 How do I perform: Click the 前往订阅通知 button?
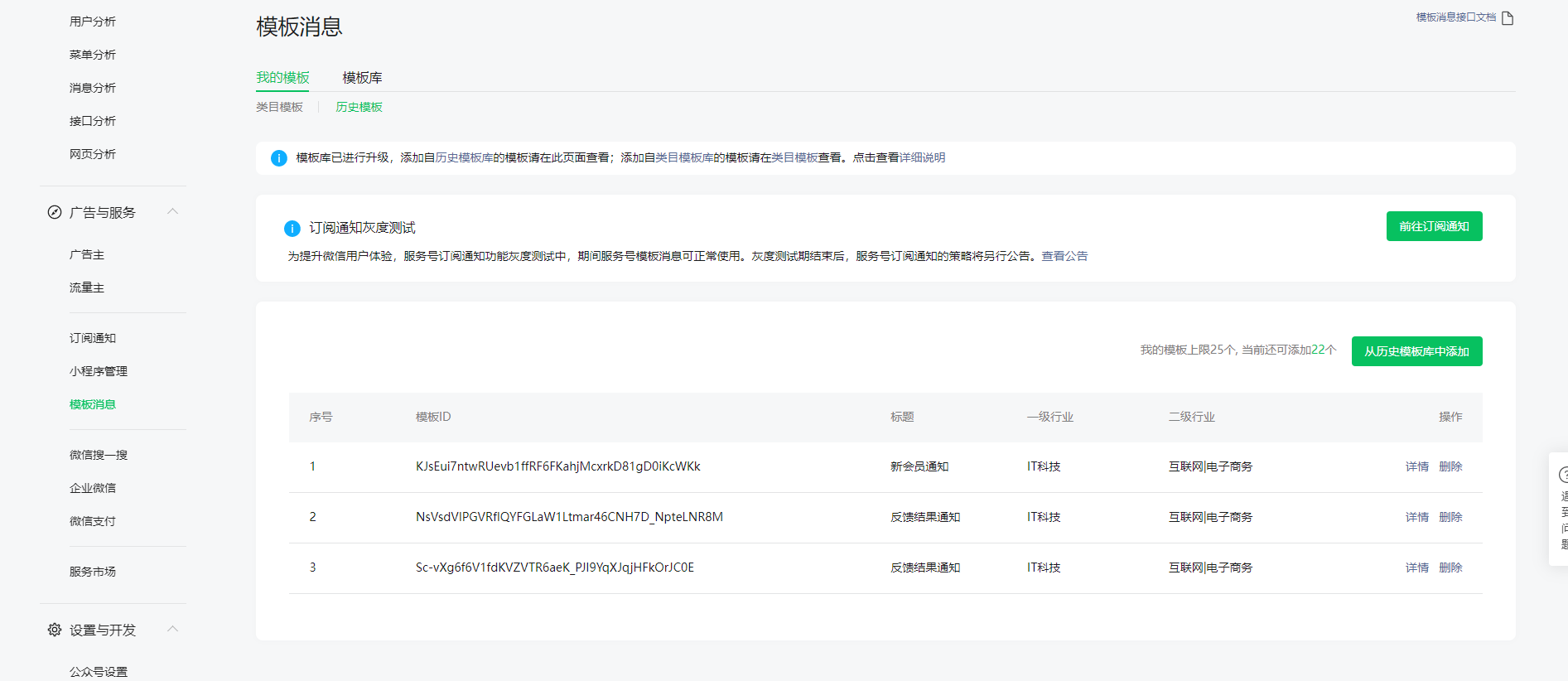[x=1434, y=226]
